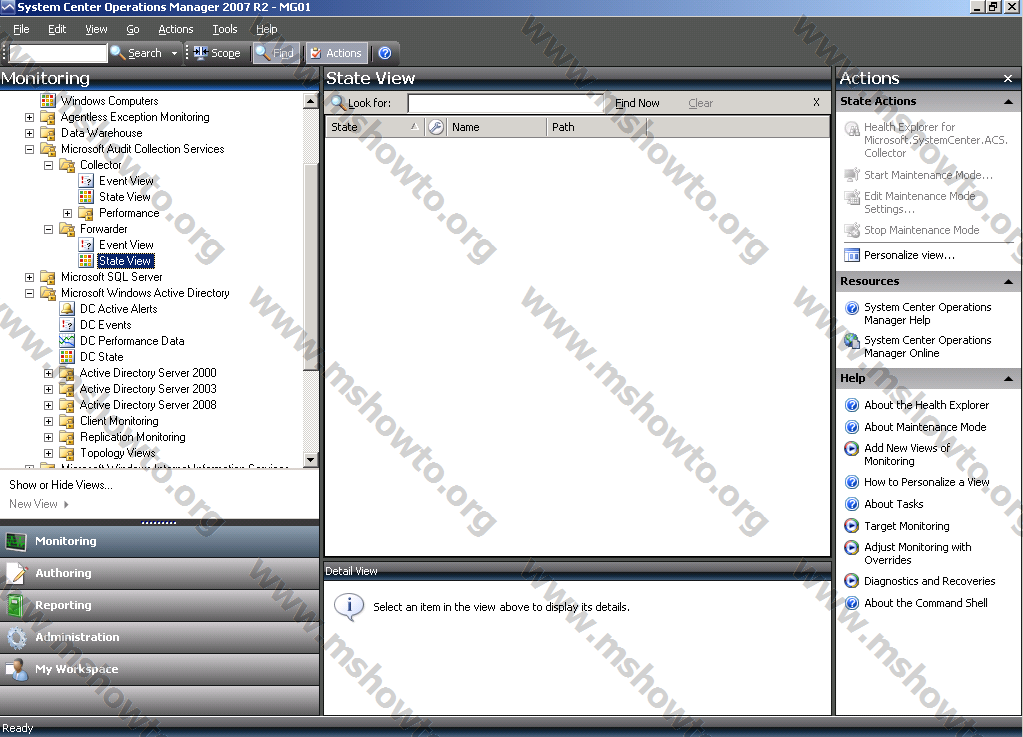
Task: Expand Agentless Exception Monitoring folder
Action: tap(29, 117)
